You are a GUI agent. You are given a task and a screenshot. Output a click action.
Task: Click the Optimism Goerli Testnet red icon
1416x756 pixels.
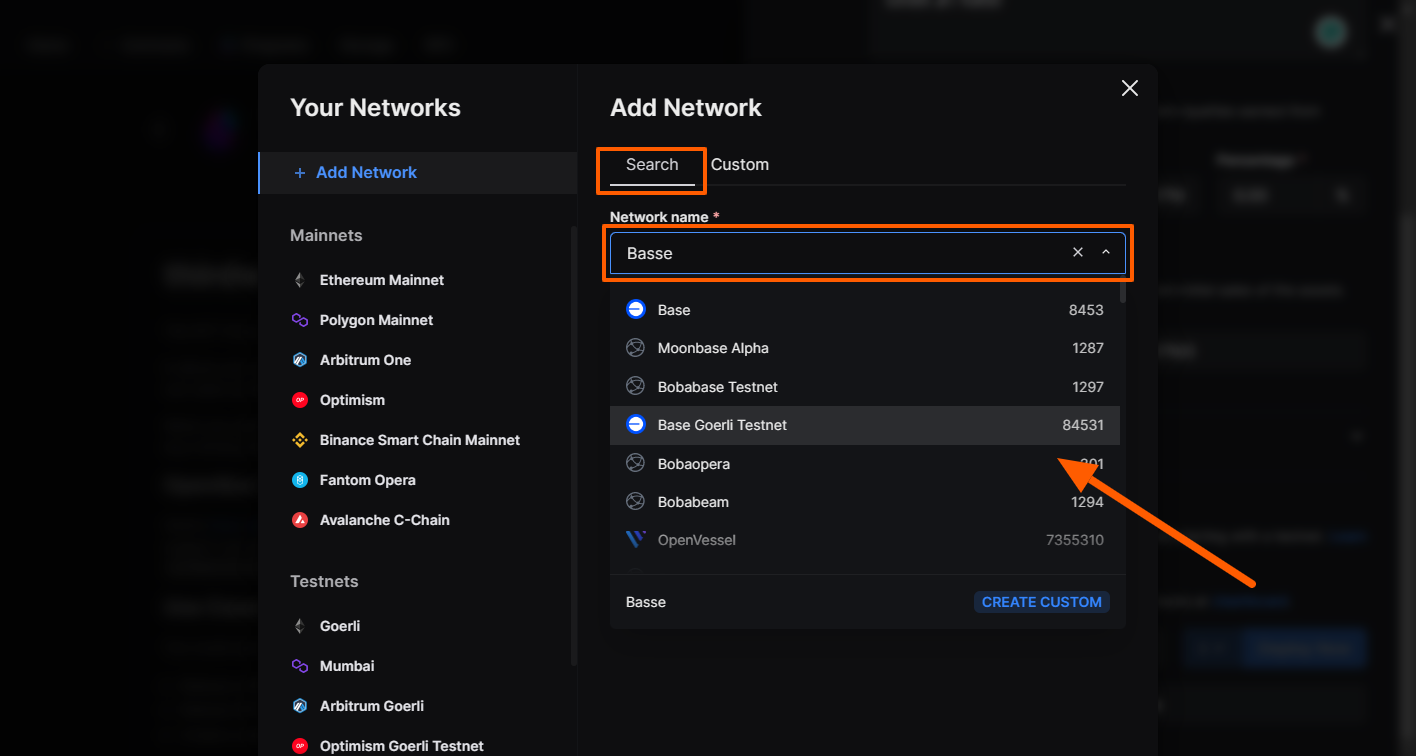299,746
